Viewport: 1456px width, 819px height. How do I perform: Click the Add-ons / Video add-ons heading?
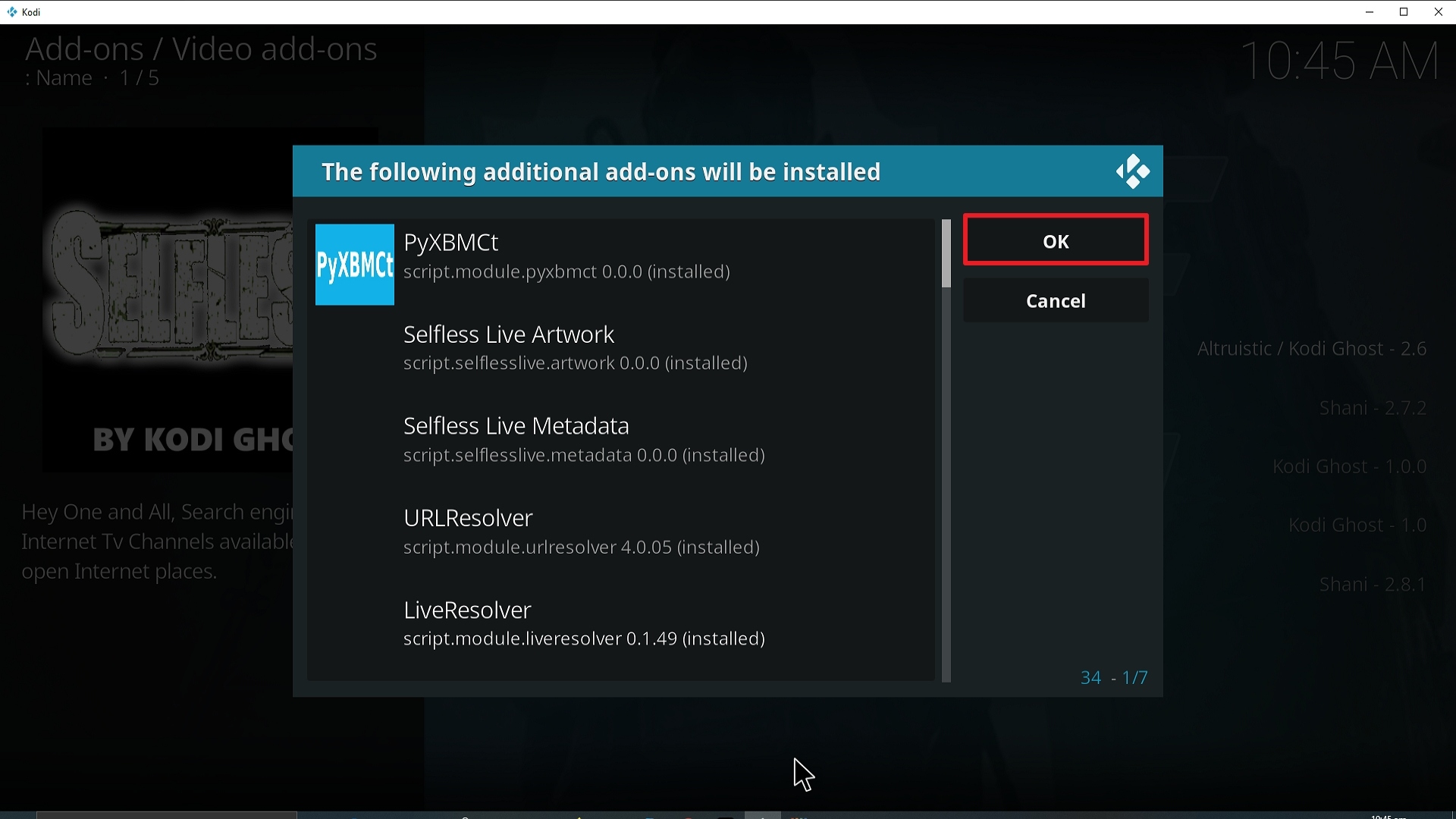tap(201, 49)
